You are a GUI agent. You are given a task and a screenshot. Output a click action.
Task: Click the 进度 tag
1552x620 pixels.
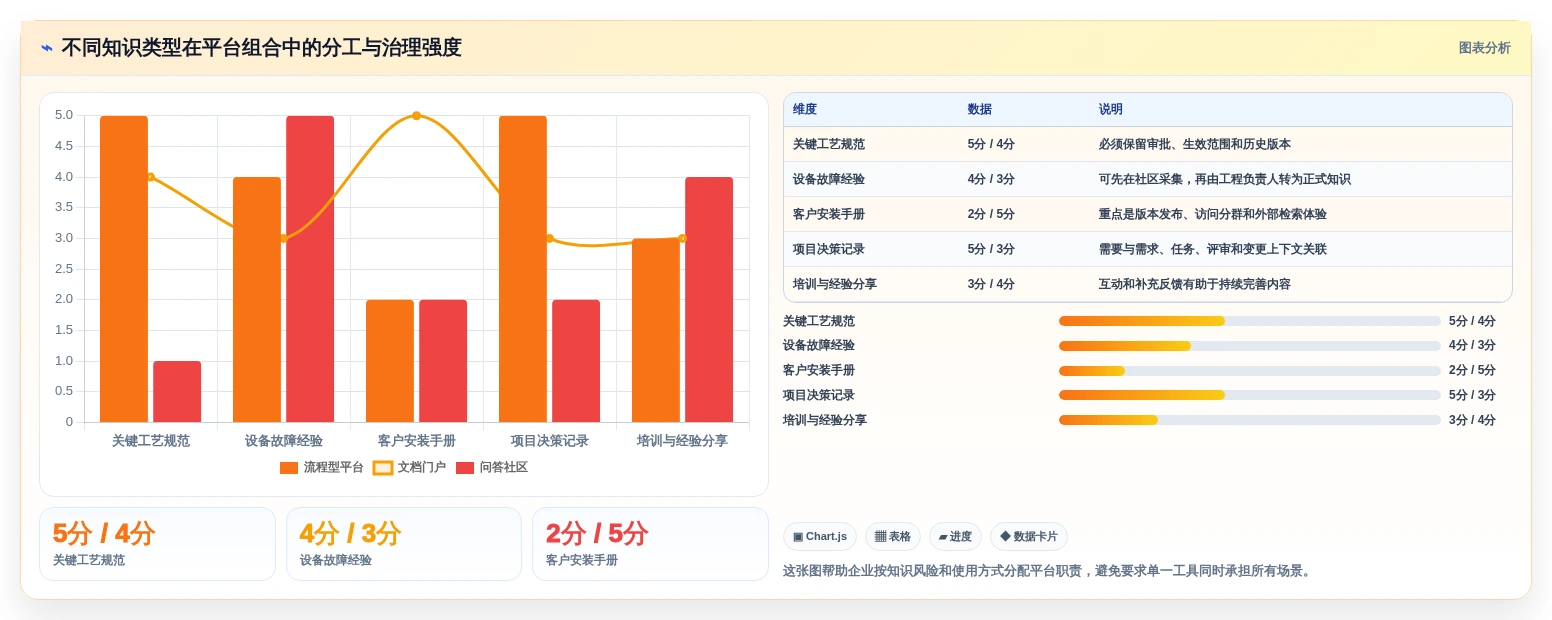coord(955,536)
